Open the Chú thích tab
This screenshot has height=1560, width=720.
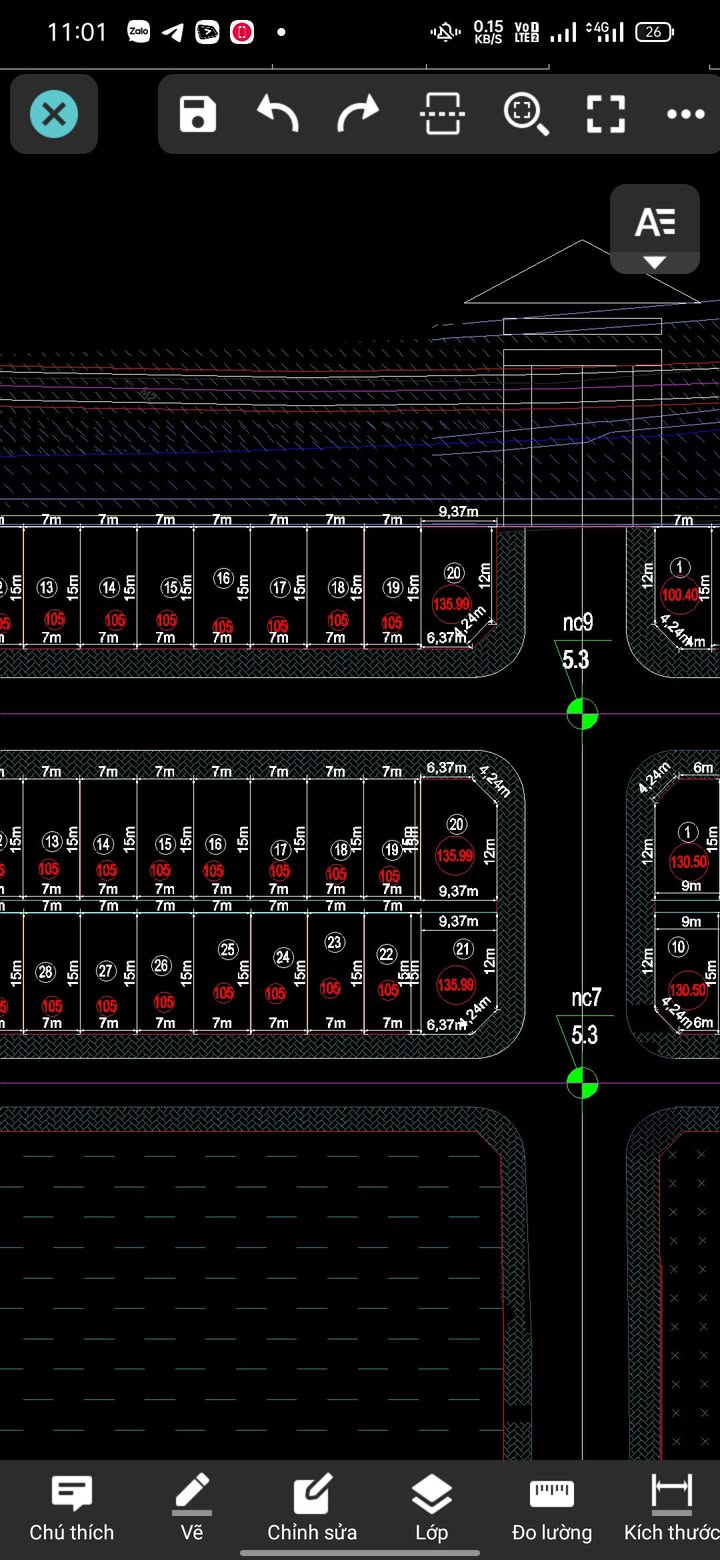coord(72,1509)
